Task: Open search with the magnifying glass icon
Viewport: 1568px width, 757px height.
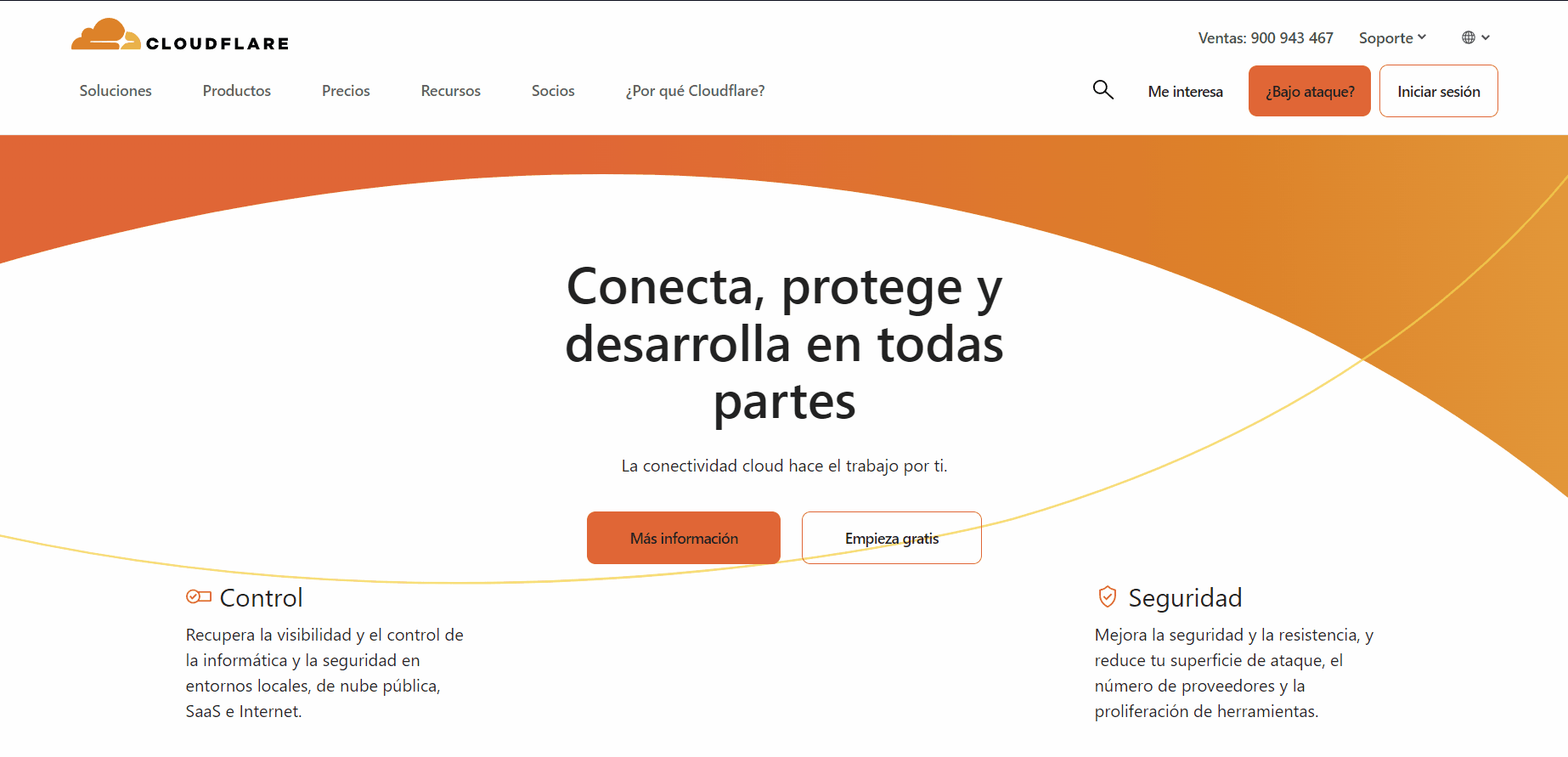Action: coord(1103,90)
